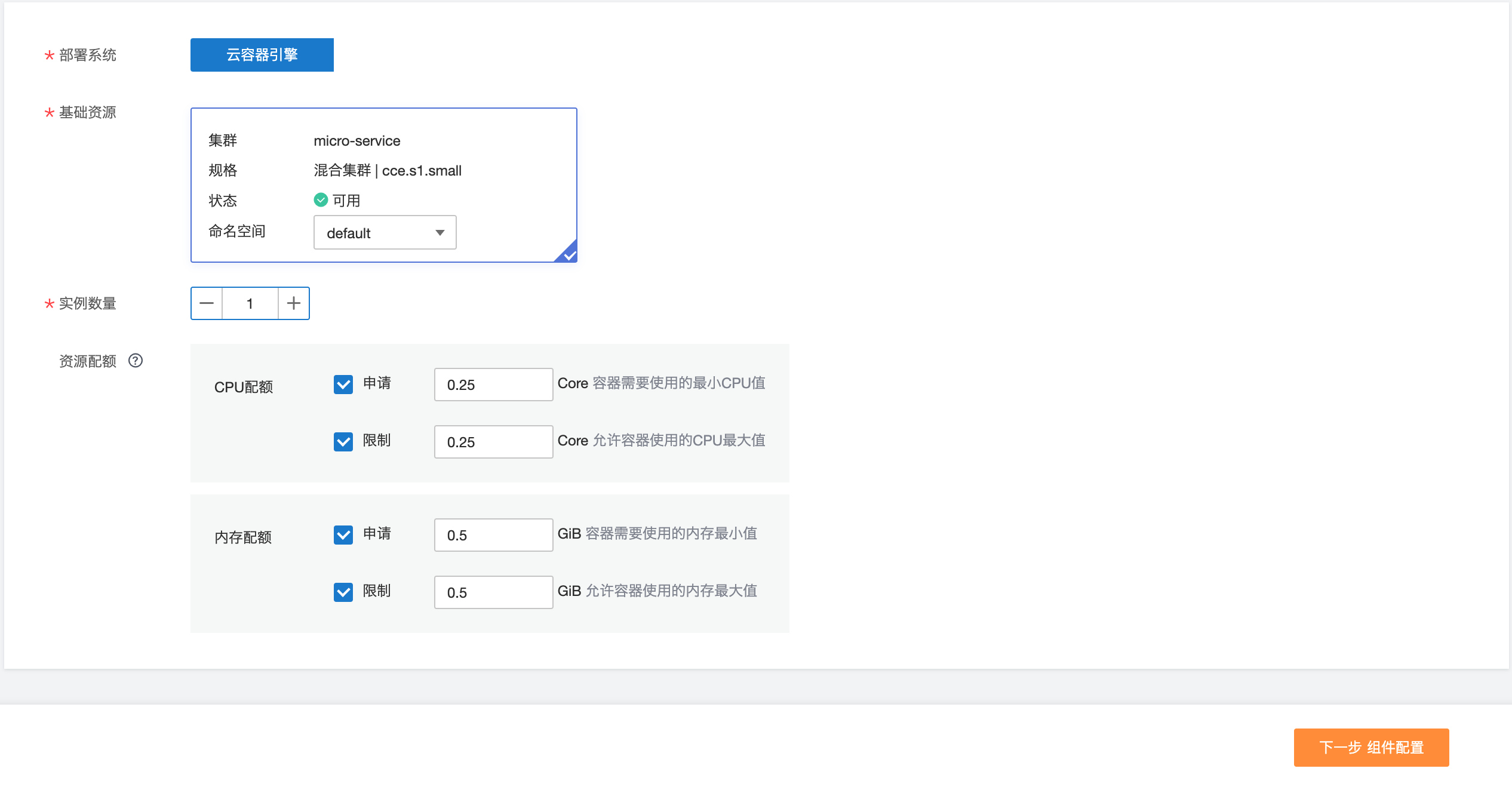Focus the memory limit 0.5 field
Image resolution: width=1512 pixels, height=793 pixels.
tap(493, 592)
